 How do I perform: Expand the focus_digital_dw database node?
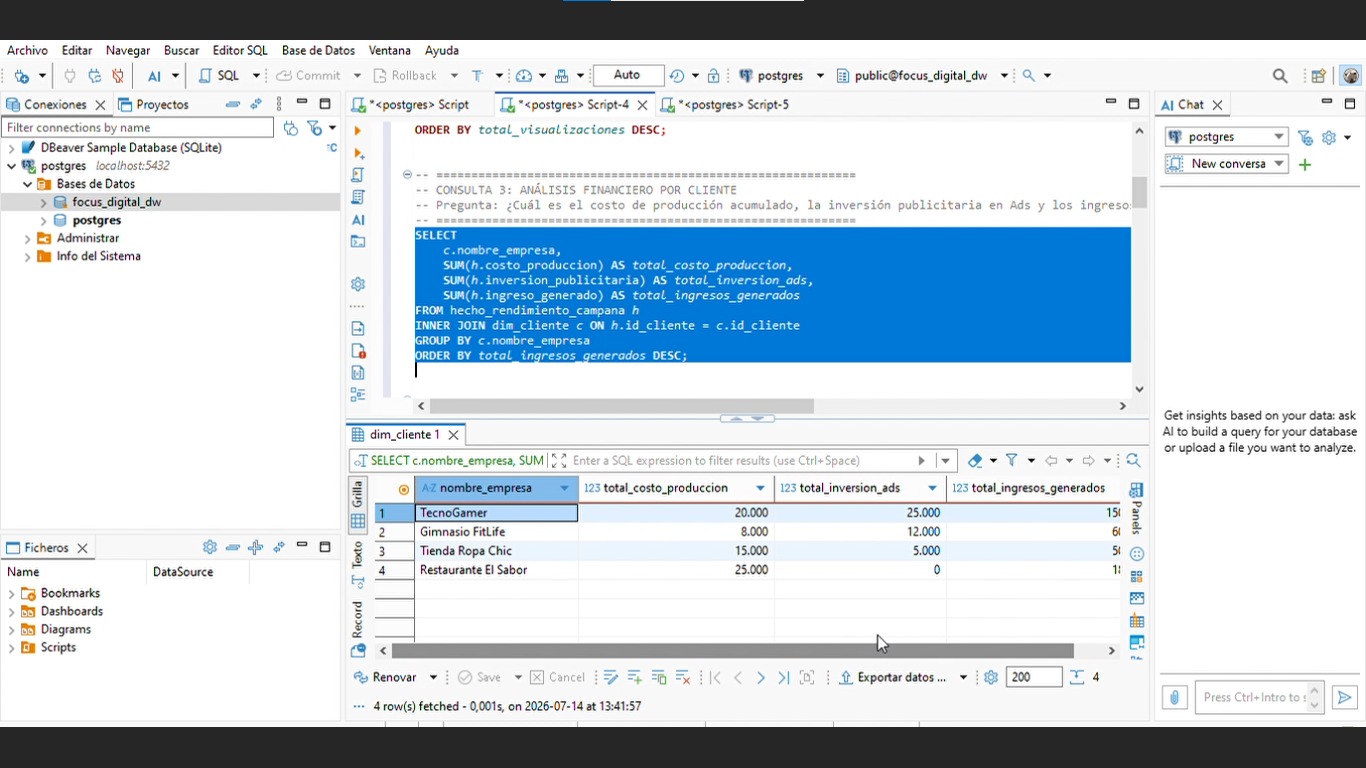click(x=44, y=202)
